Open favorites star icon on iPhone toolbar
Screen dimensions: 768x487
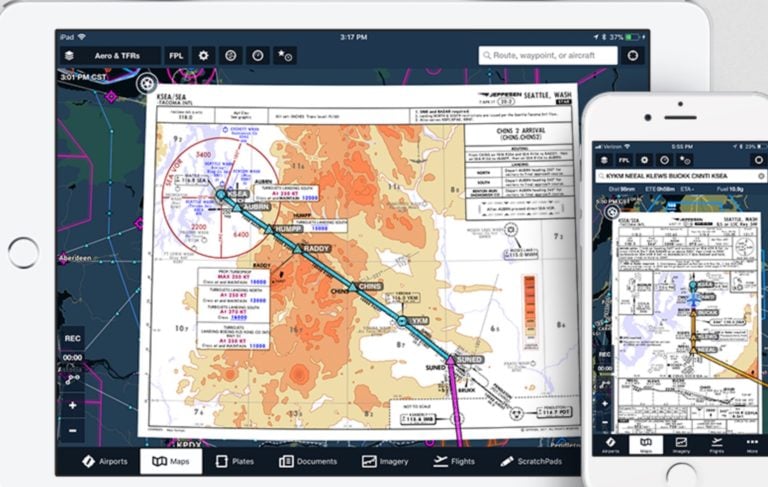[684, 160]
